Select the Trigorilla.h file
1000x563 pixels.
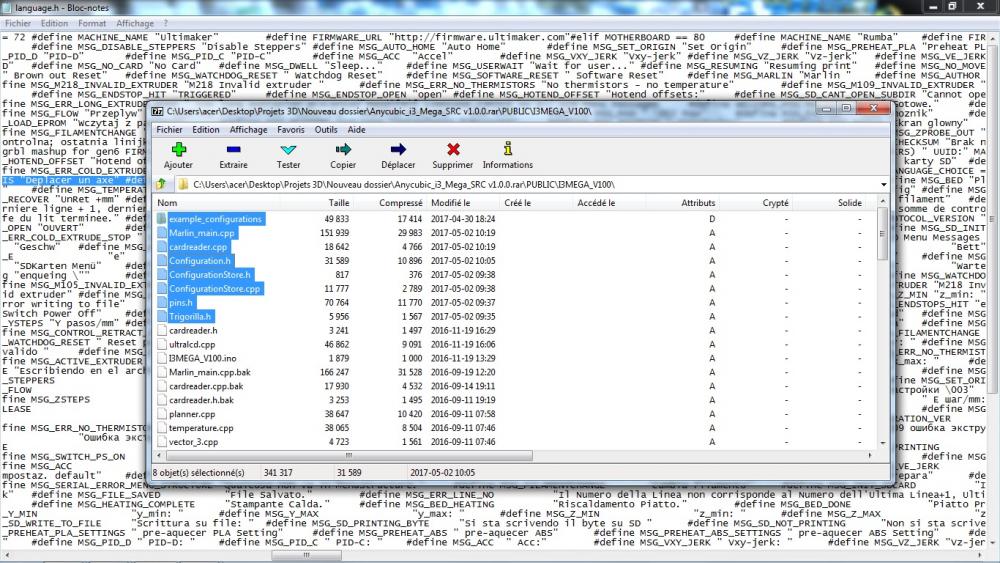coord(189,316)
